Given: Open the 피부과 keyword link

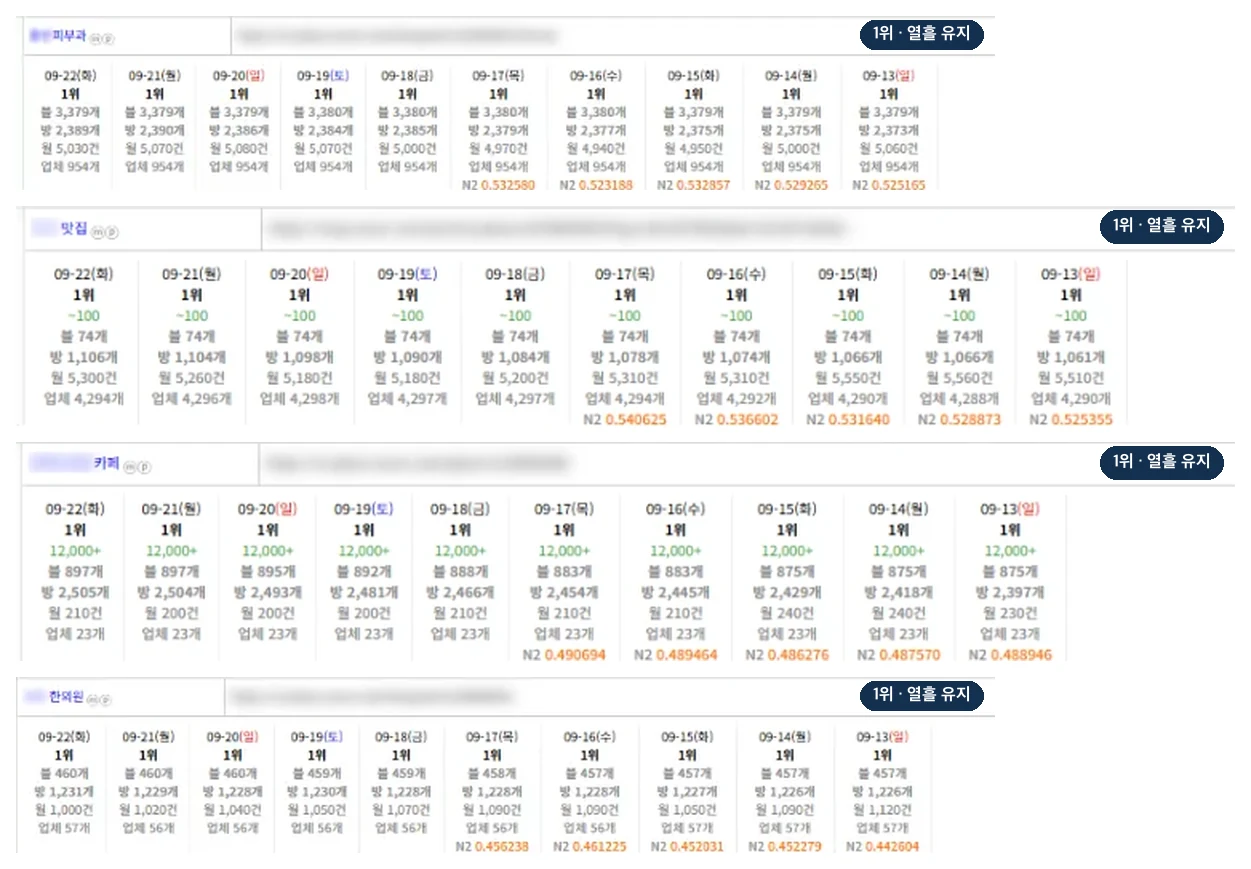Looking at the screenshot, I should point(58,35).
